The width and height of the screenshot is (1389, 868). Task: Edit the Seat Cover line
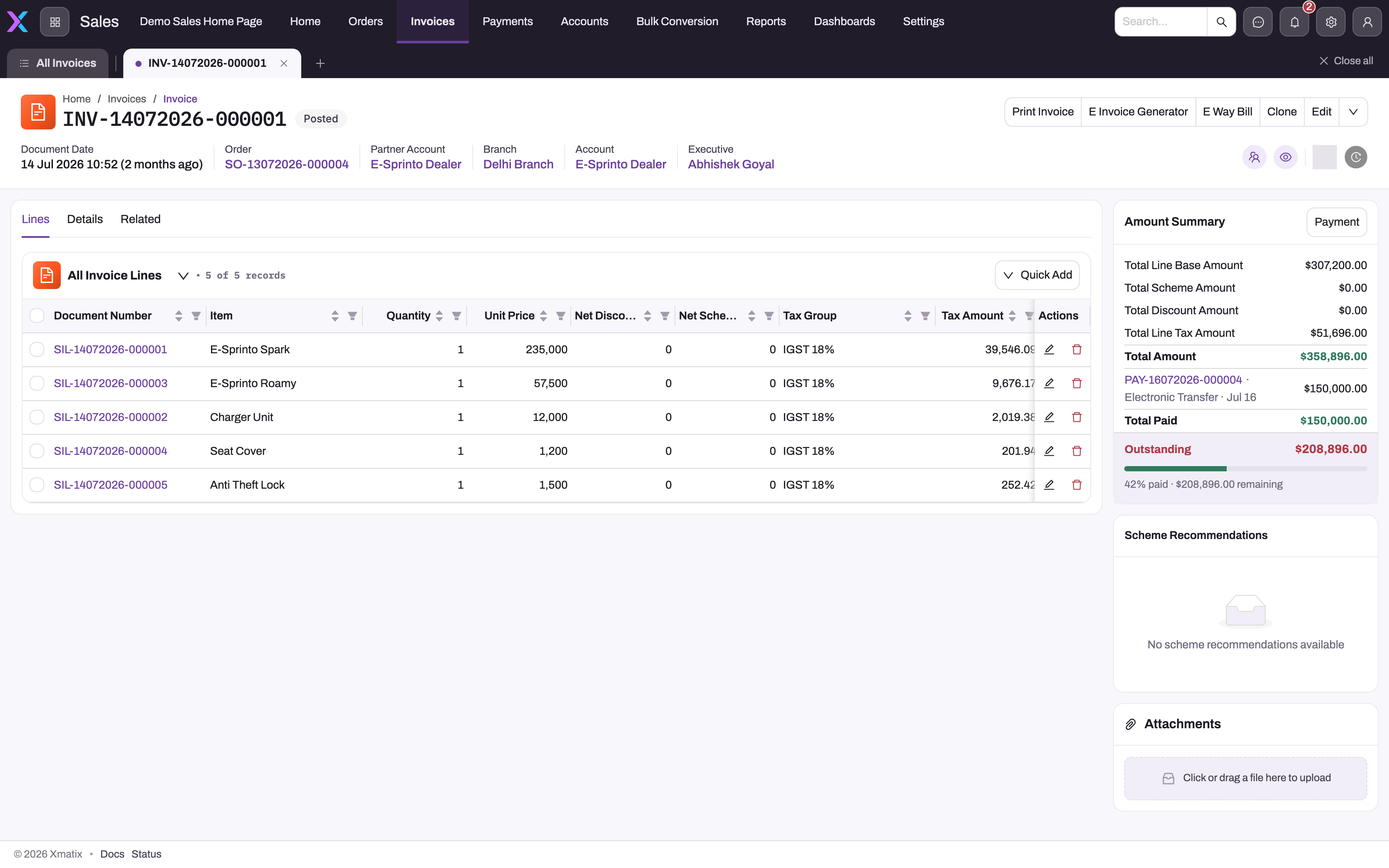tap(1049, 450)
